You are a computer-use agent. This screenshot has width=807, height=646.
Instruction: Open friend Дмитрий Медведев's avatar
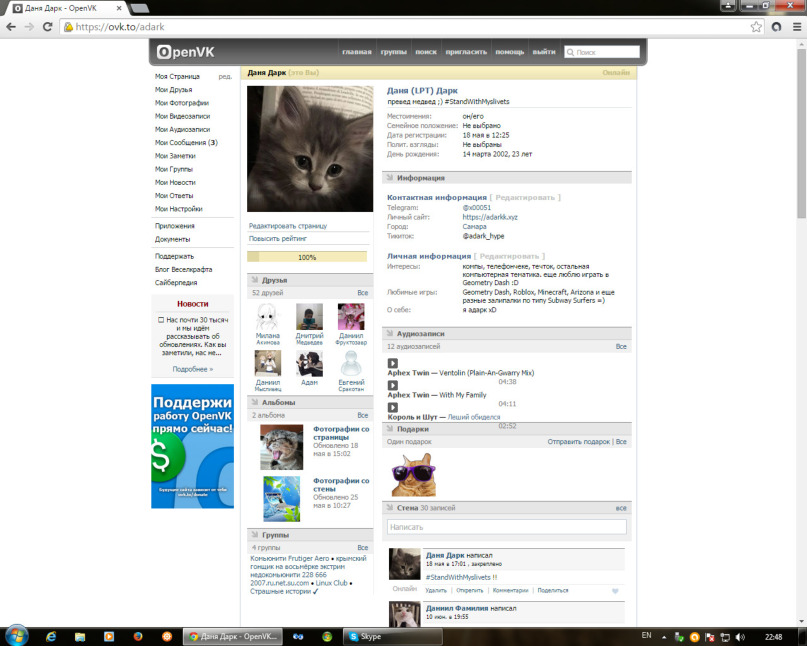pyautogui.click(x=309, y=317)
